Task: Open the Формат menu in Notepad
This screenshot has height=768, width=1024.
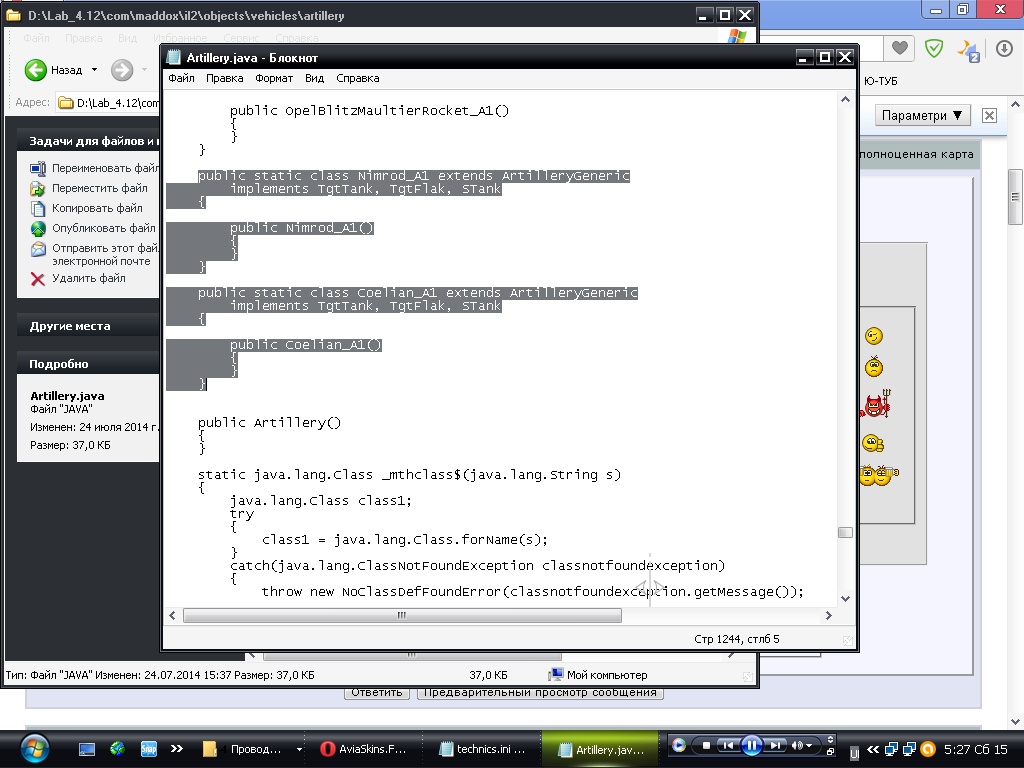Action: pyautogui.click(x=274, y=78)
